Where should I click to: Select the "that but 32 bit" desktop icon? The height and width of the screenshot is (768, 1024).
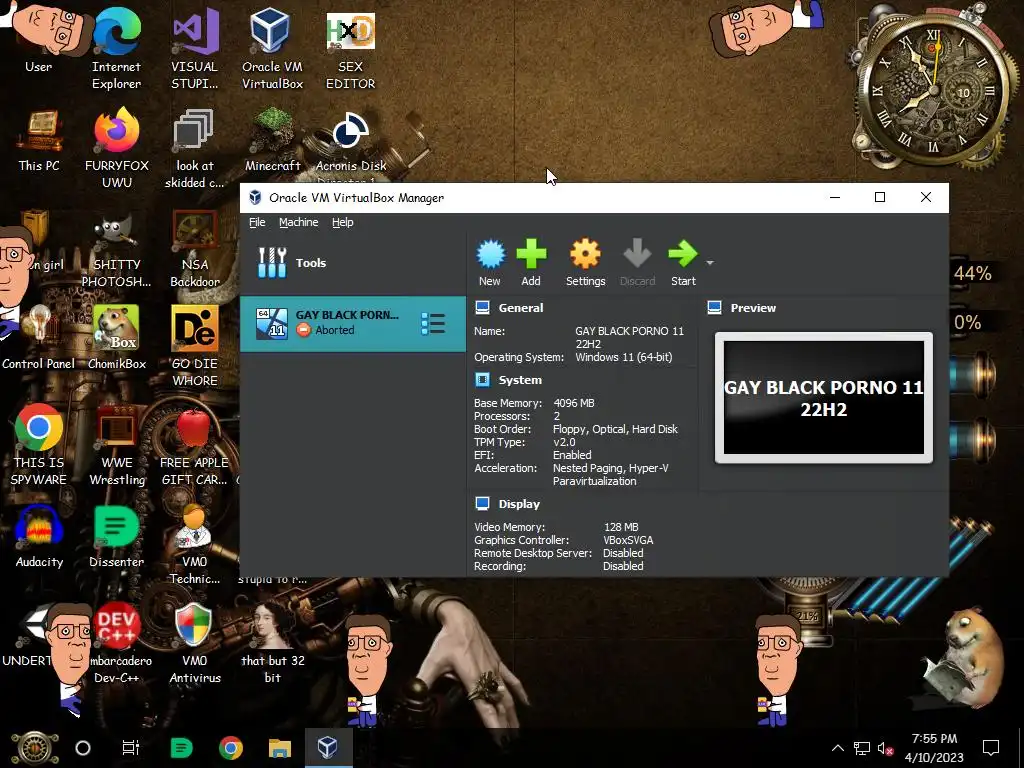click(x=272, y=643)
